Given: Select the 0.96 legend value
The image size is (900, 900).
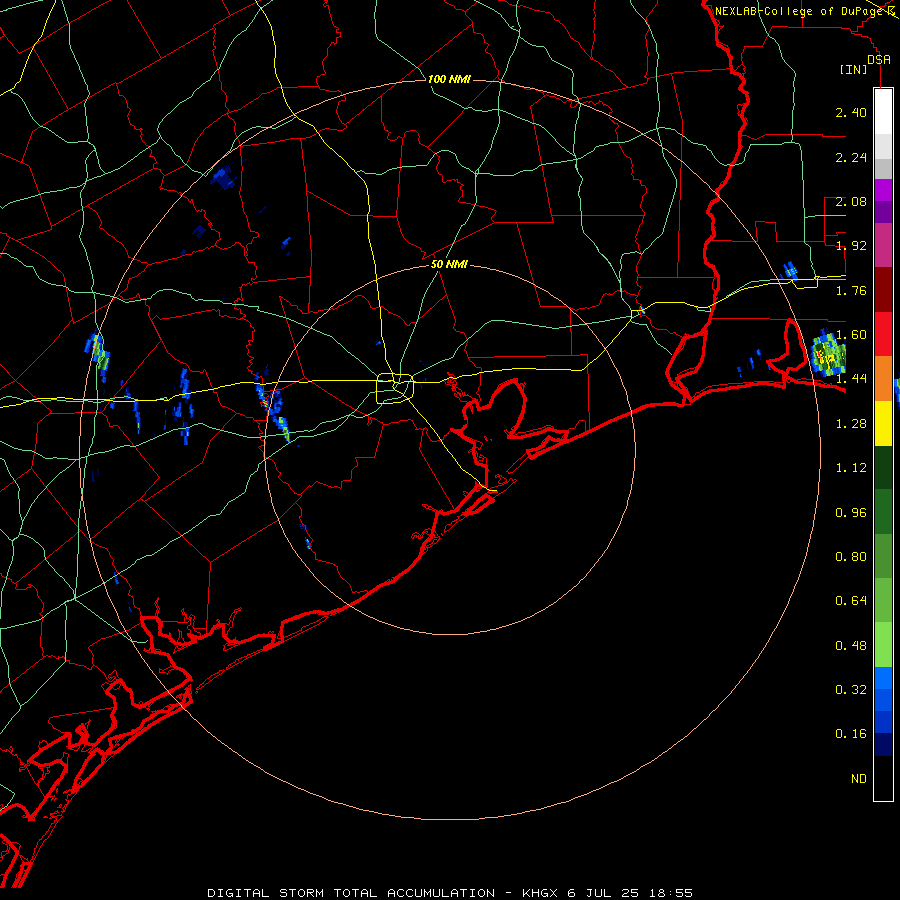Looking at the screenshot, I should click(x=851, y=513).
